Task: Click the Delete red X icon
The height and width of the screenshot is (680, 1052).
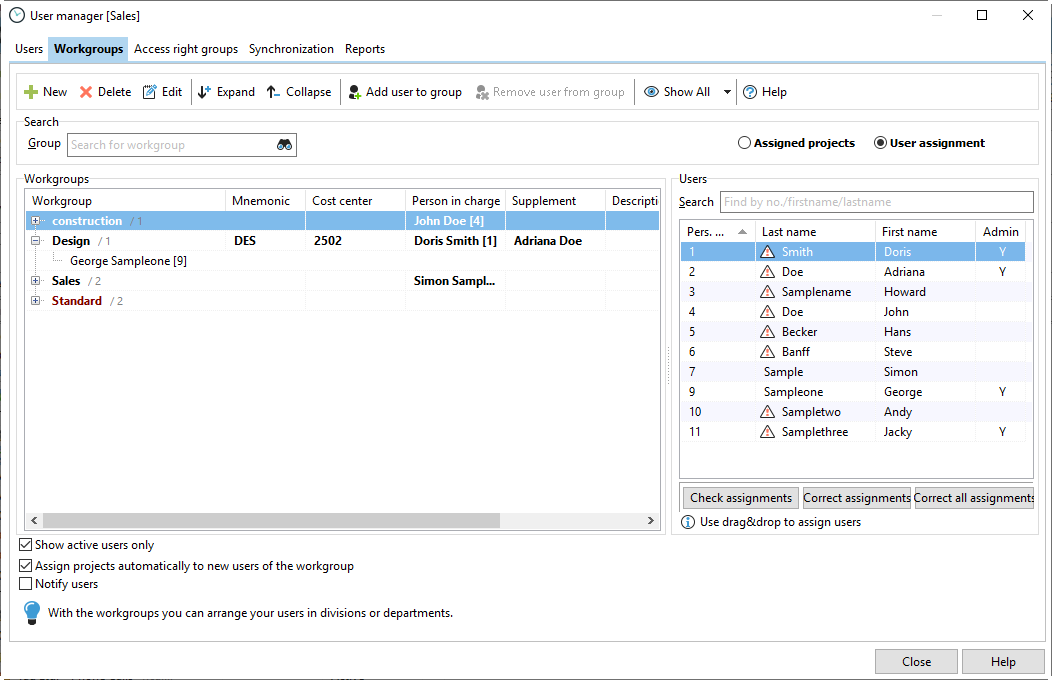Action: click(86, 92)
